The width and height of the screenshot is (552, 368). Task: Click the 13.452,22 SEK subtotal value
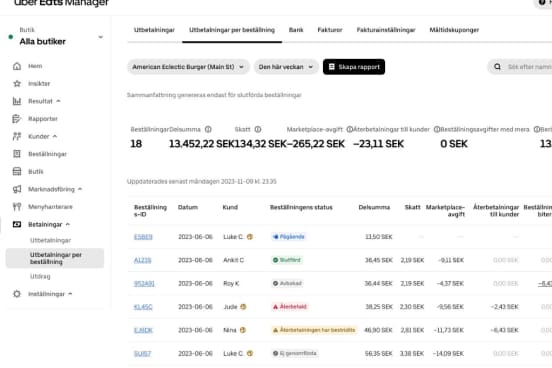coord(201,144)
